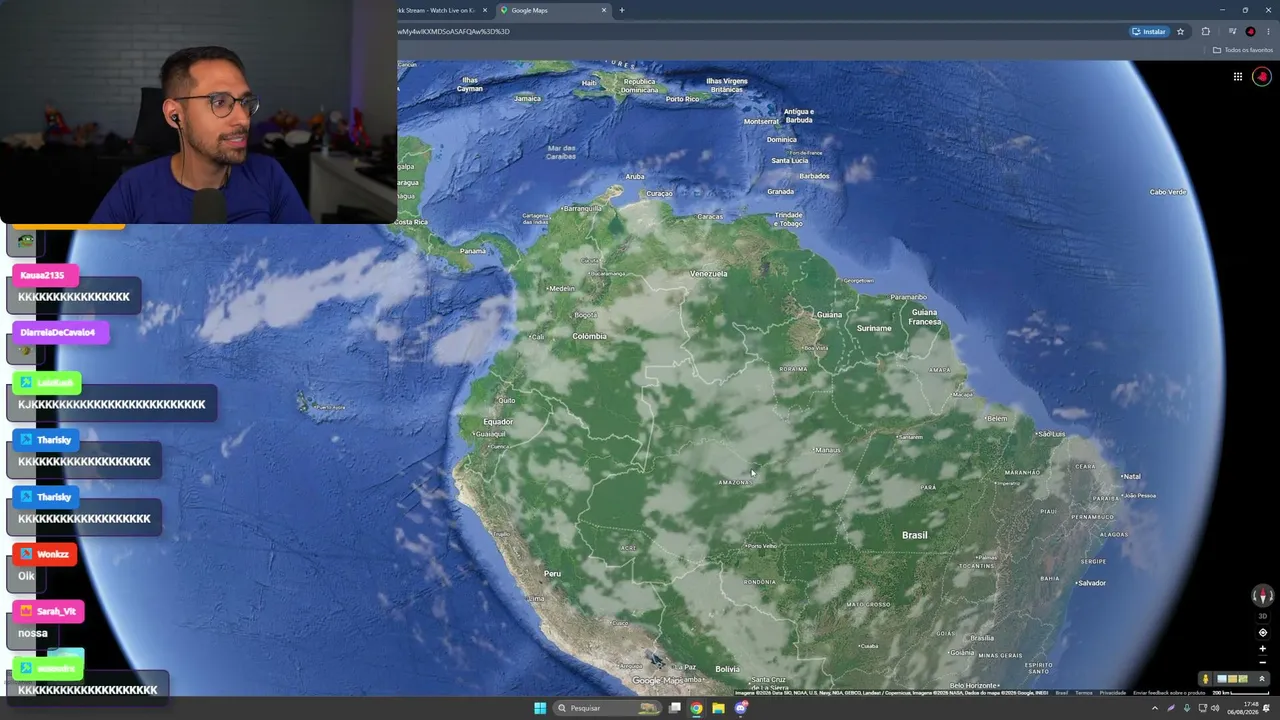The height and width of the screenshot is (720, 1280).
Task: Open a new browser tab
Action: [622, 10]
